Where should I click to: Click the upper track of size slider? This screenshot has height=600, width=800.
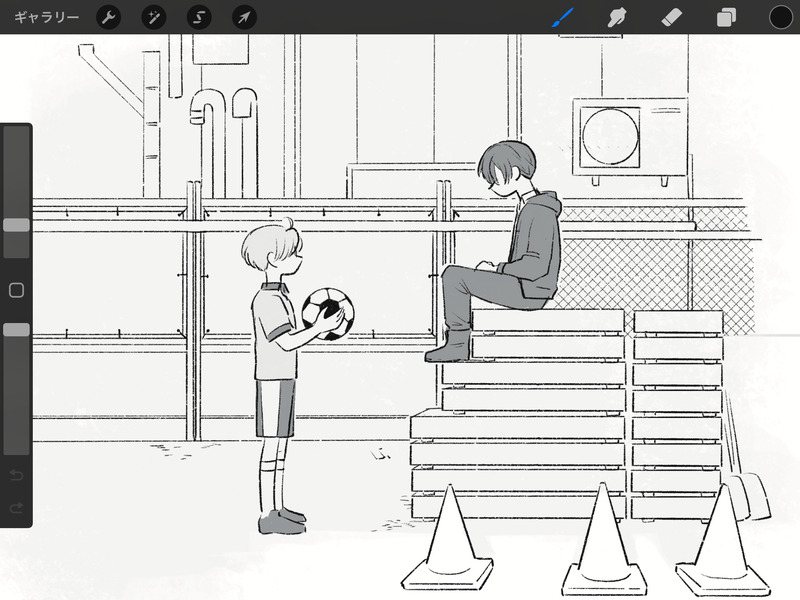[16, 172]
